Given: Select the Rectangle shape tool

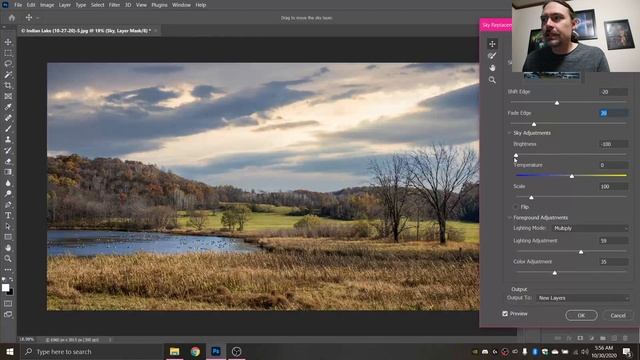Looking at the screenshot, I should tap(8, 237).
